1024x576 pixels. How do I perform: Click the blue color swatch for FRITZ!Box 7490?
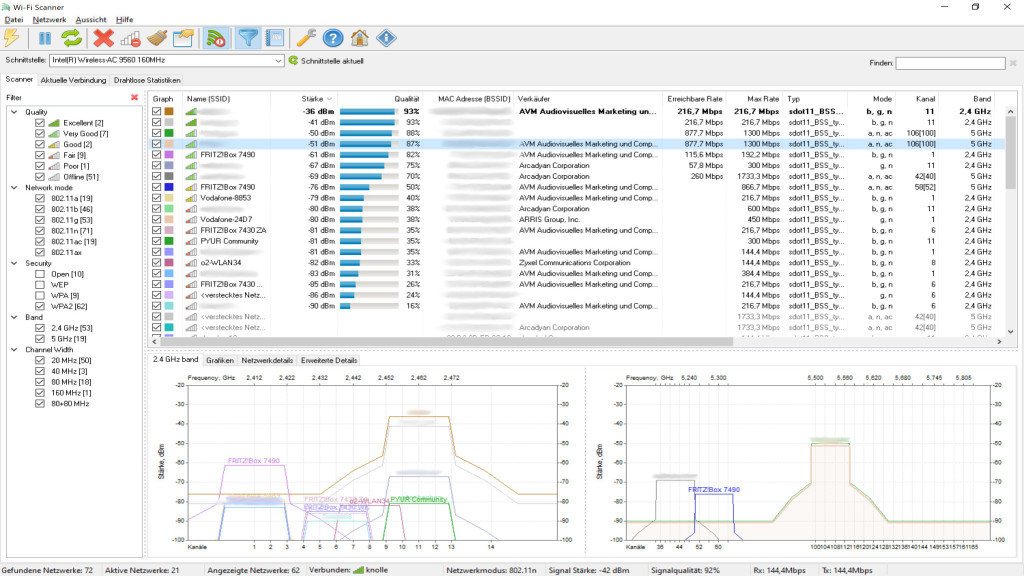(169, 187)
